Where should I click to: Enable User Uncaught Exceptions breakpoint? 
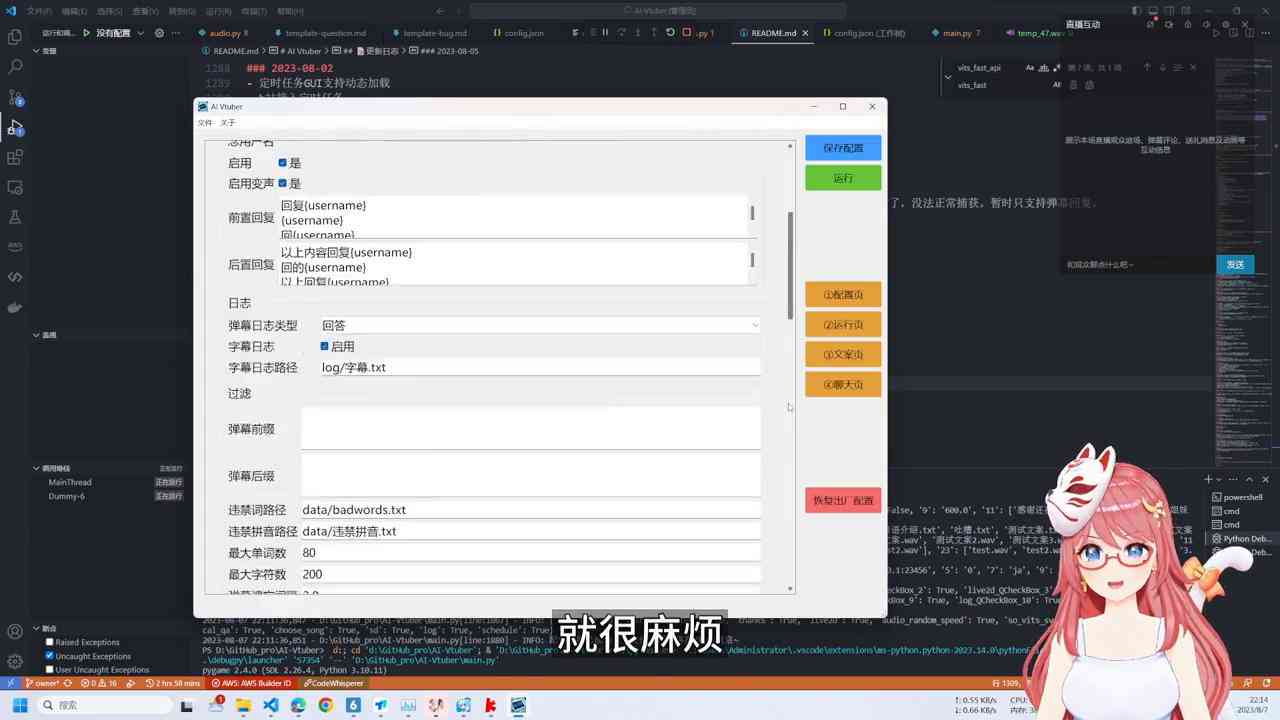pos(50,669)
